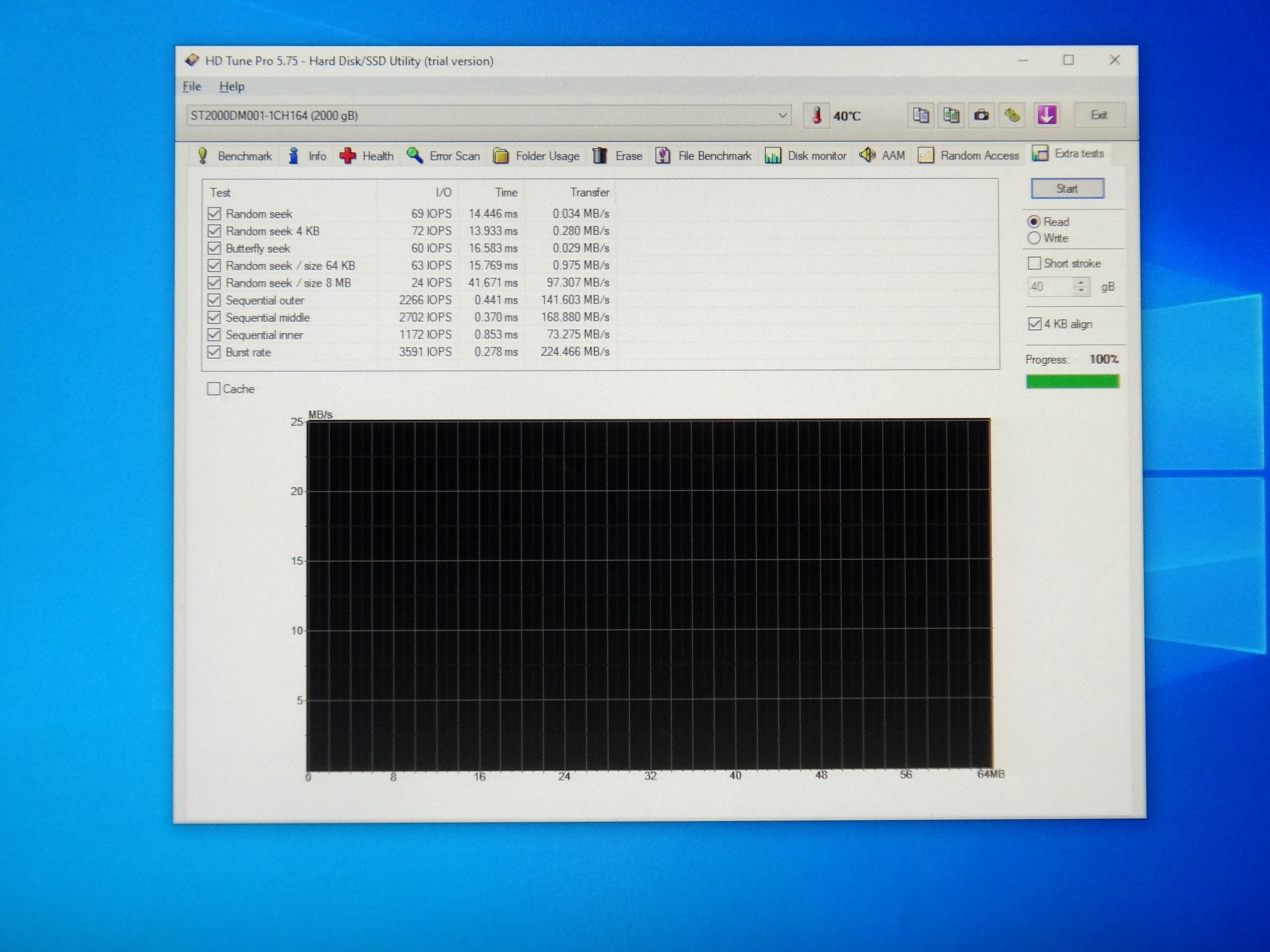Image resolution: width=1270 pixels, height=952 pixels.
Task: Click the 73.275 MB/s transfer value
Action: 578,334
